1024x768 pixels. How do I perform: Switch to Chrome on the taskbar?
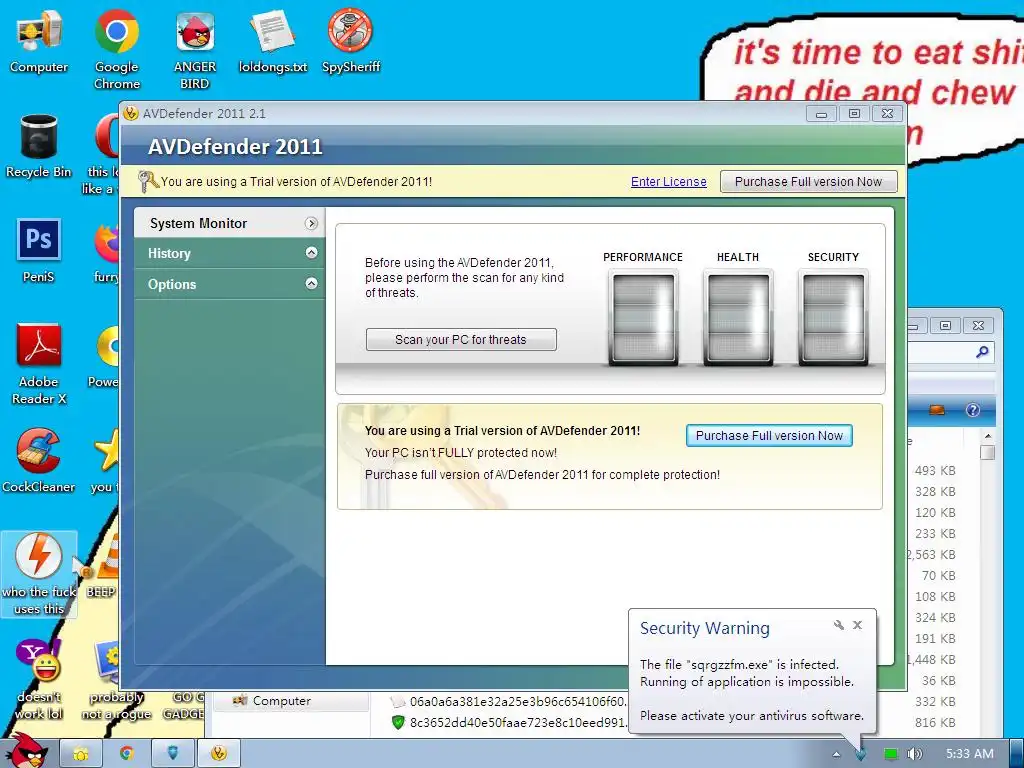[x=127, y=754]
